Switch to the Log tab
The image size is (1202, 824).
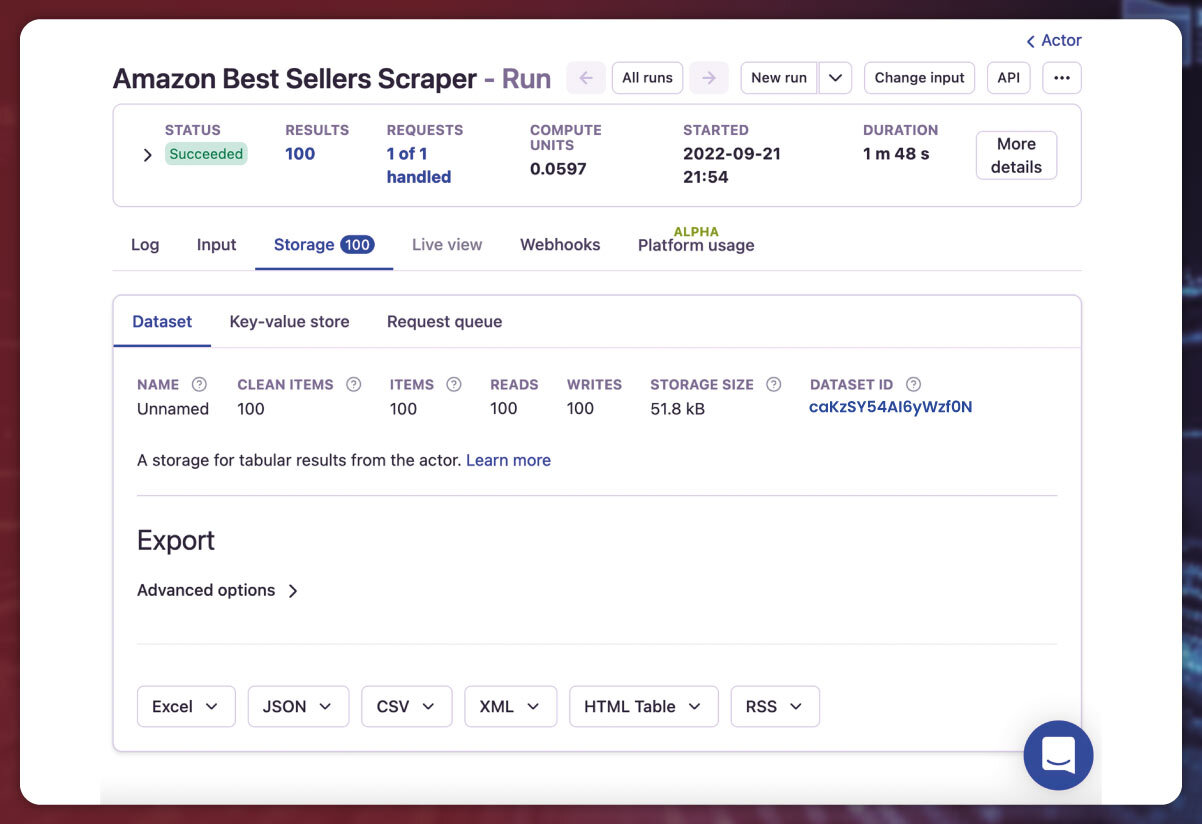tap(145, 245)
